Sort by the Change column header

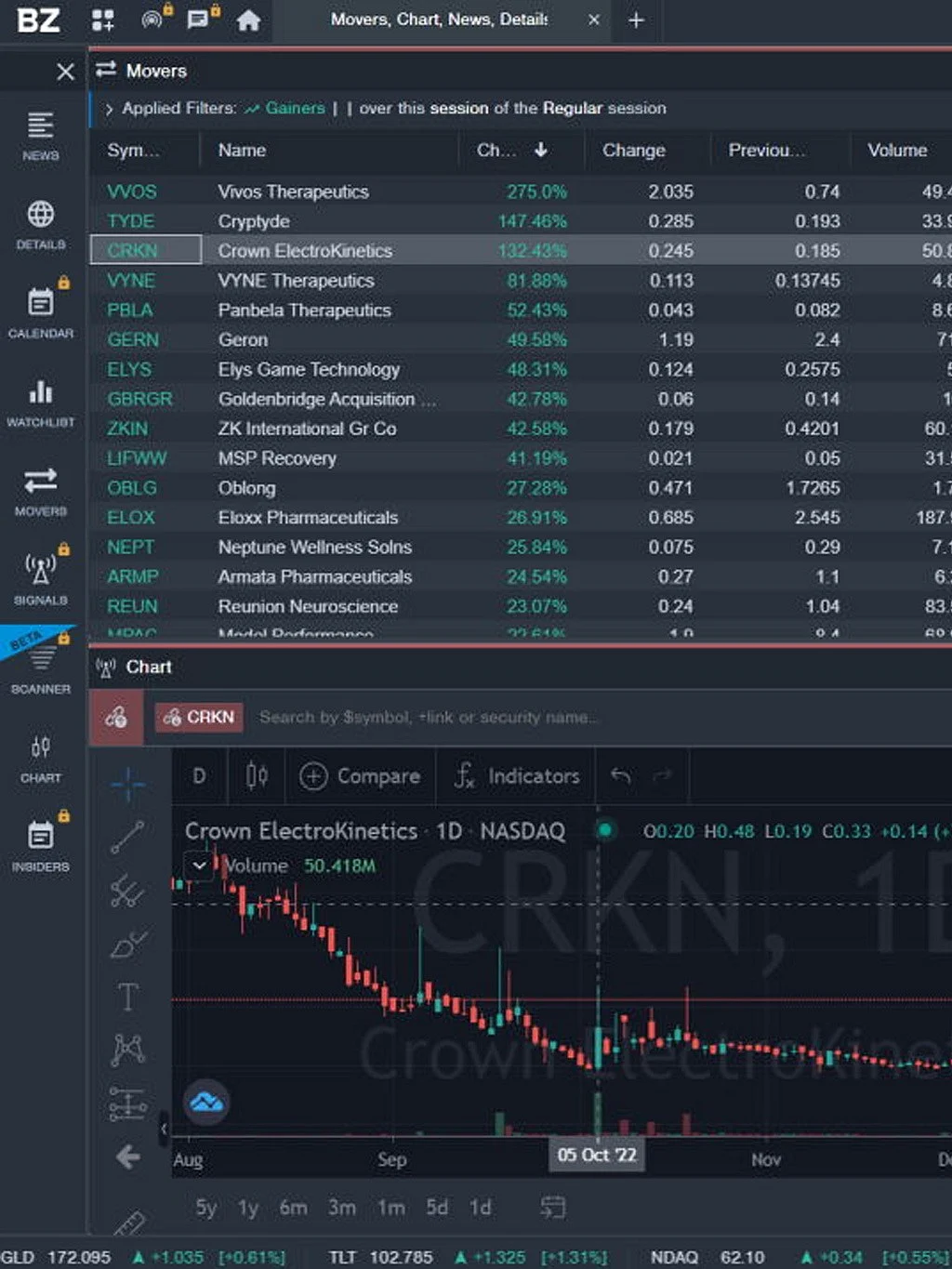[x=634, y=151]
